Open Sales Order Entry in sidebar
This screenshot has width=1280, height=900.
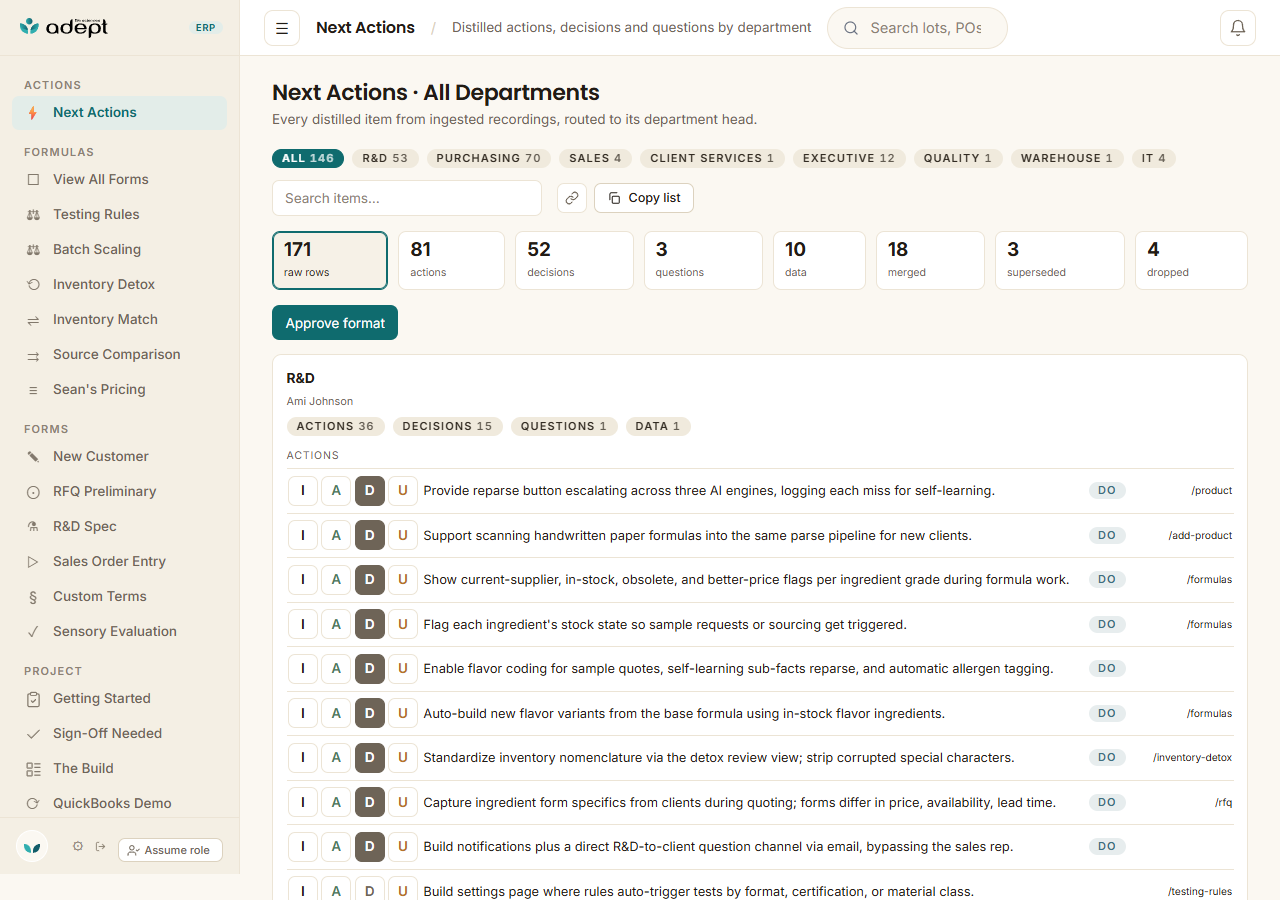pos(120,561)
